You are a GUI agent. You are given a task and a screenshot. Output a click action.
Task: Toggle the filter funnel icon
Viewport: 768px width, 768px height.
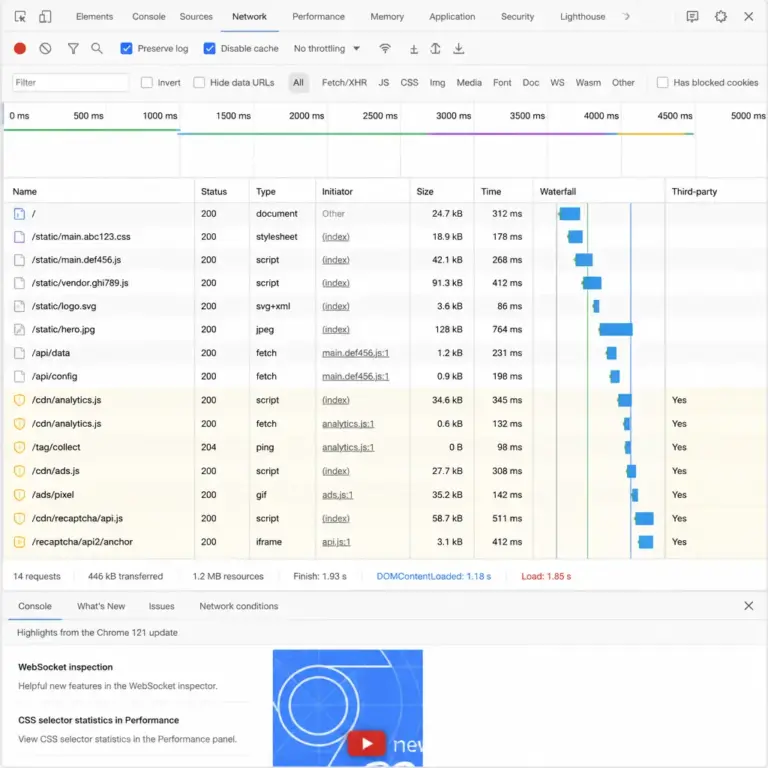pos(73,48)
